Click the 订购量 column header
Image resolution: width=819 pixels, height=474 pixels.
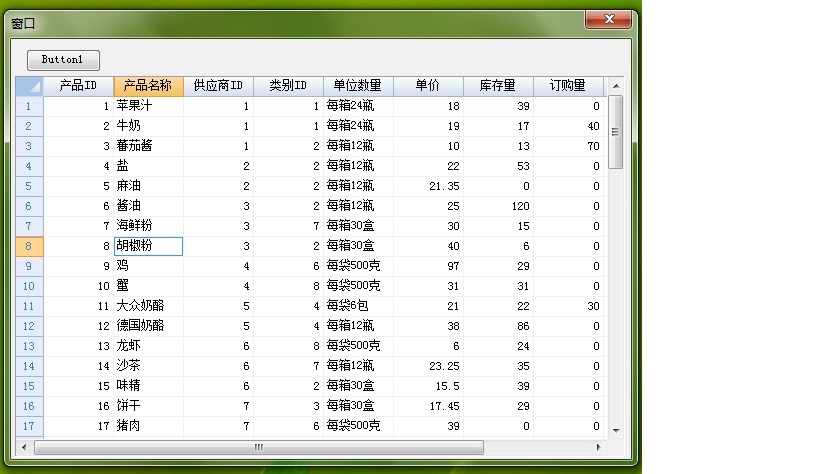567,86
